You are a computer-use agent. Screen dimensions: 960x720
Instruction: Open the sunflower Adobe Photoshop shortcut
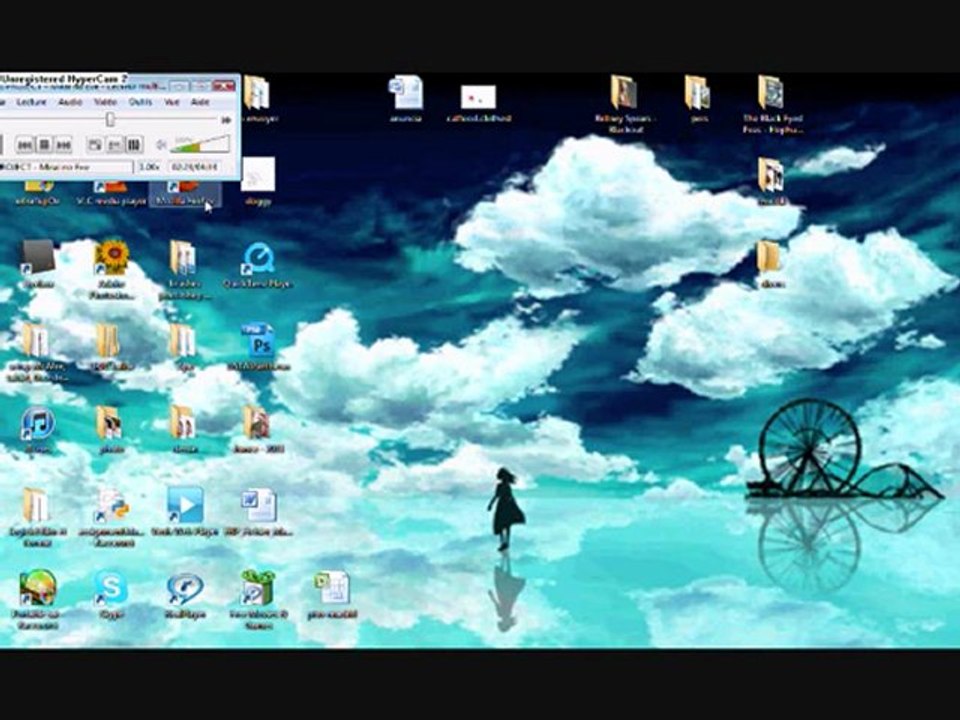[x=112, y=258]
